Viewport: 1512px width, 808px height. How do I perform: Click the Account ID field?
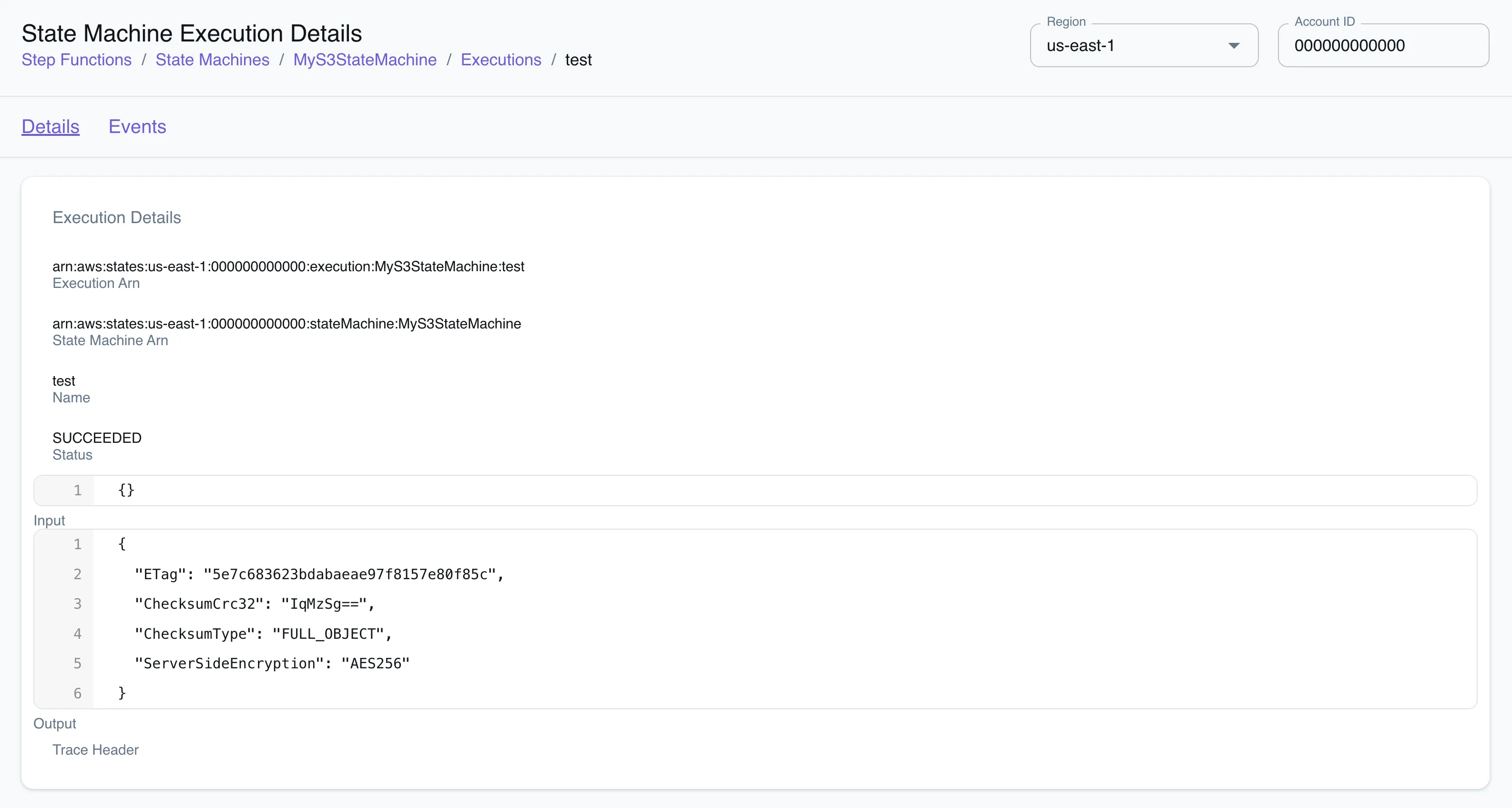pos(1383,45)
